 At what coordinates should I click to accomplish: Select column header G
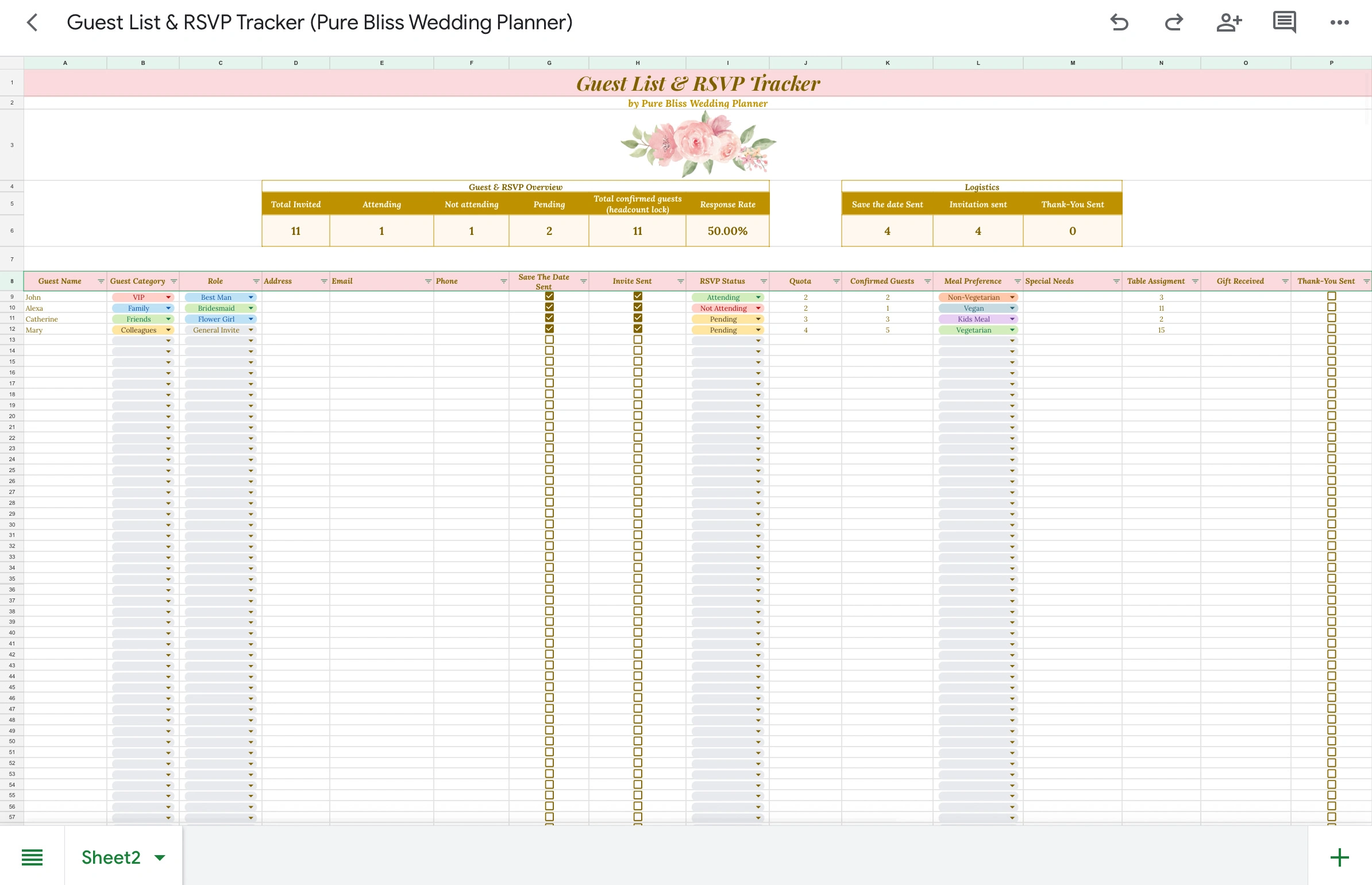[x=549, y=63]
